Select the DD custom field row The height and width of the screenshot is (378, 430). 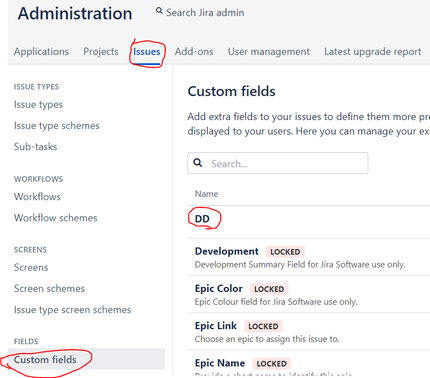[308, 219]
